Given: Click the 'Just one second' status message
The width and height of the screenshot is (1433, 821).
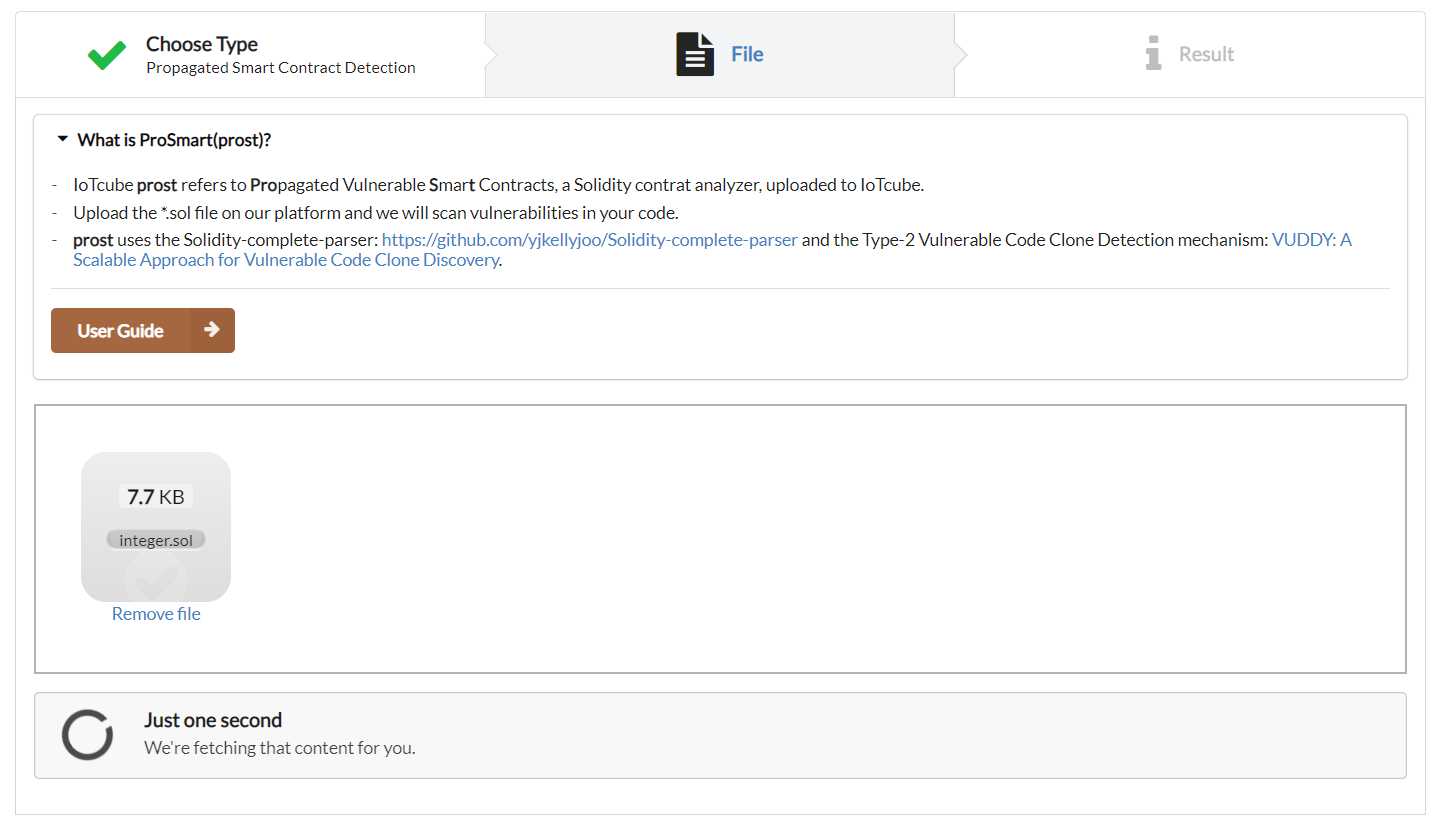Looking at the screenshot, I should tap(213, 720).
